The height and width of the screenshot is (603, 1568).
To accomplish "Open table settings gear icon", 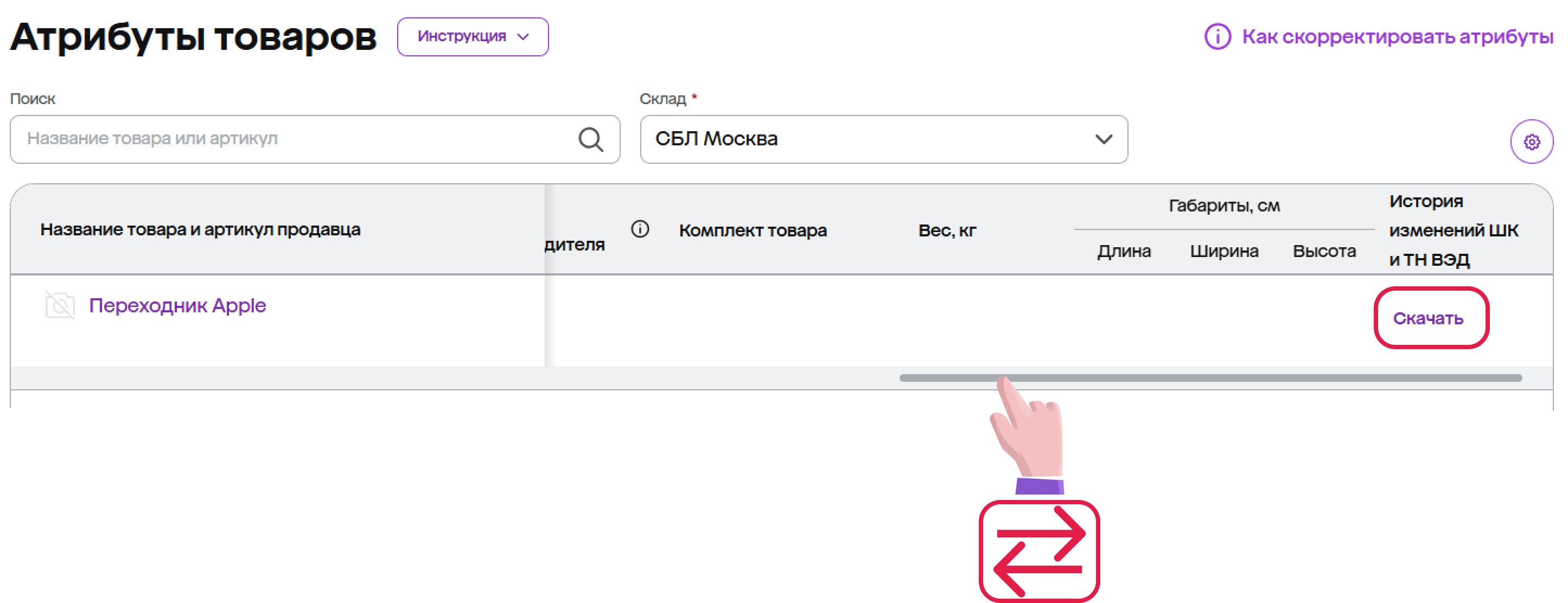I will 1531,142.
